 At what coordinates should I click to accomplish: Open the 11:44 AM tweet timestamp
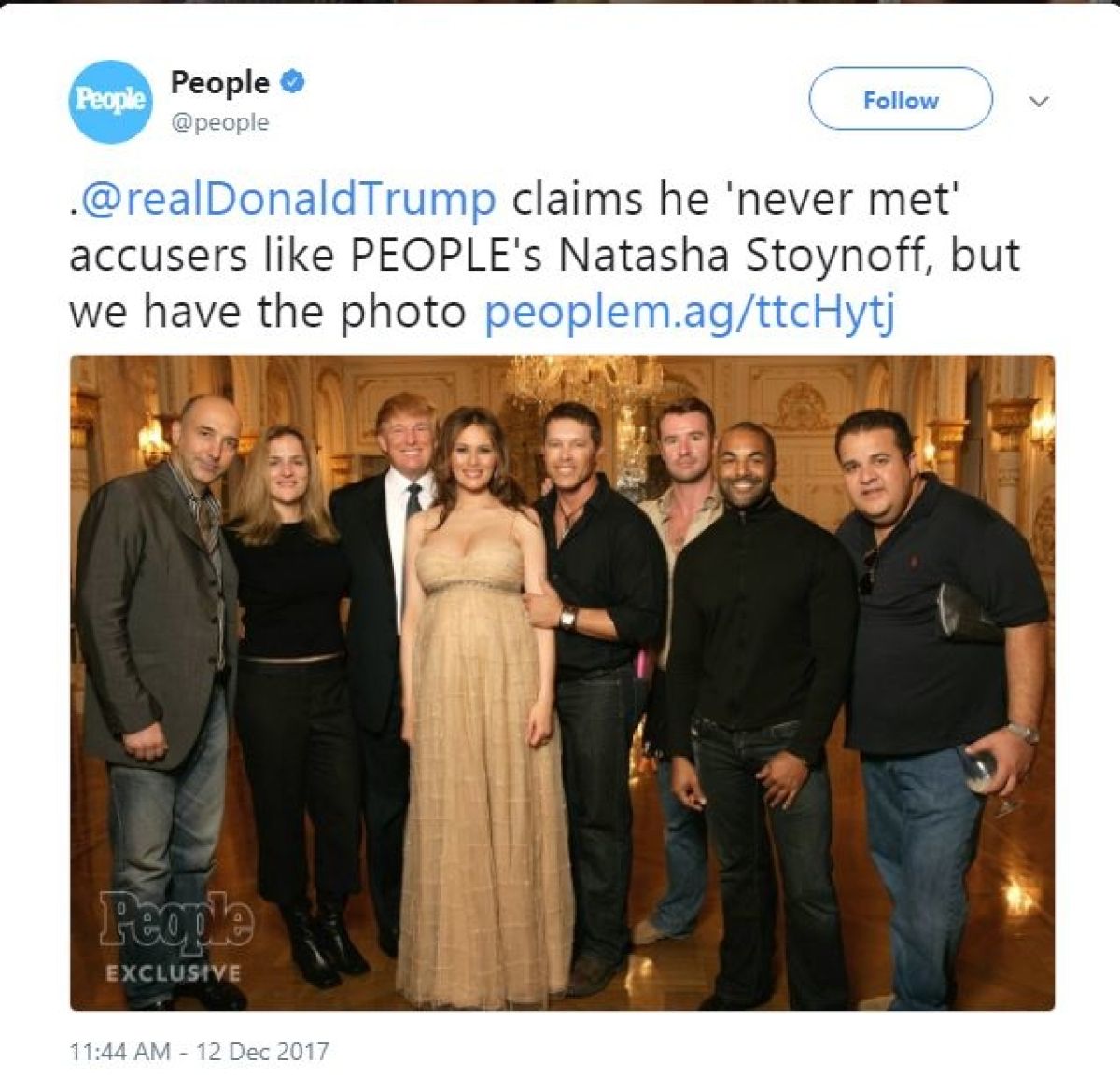point(120,1052)
